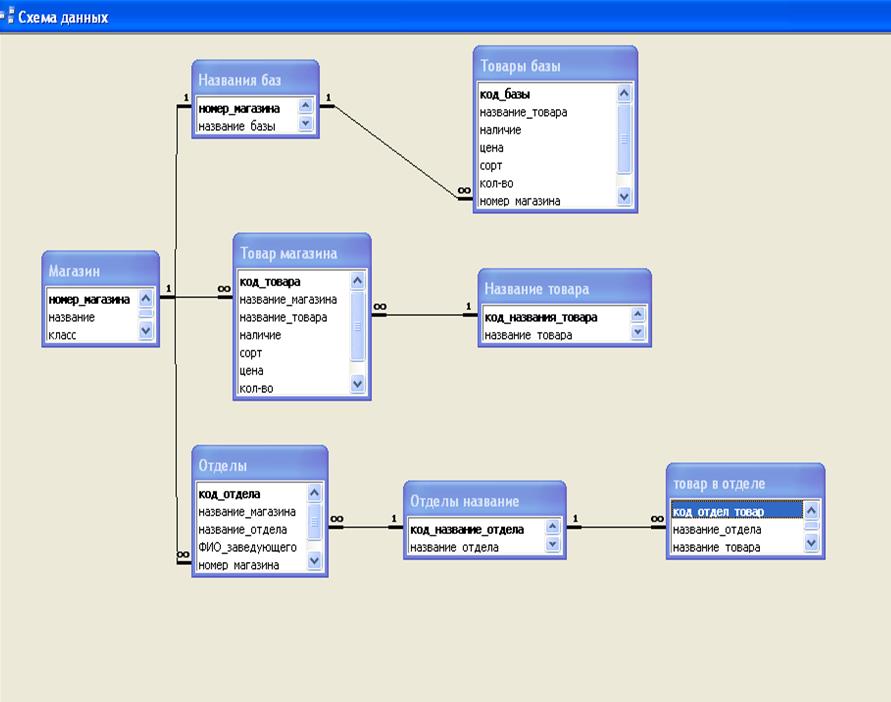Select наличие field in Товар магазина
891x702 pixels.
[294, 335]
